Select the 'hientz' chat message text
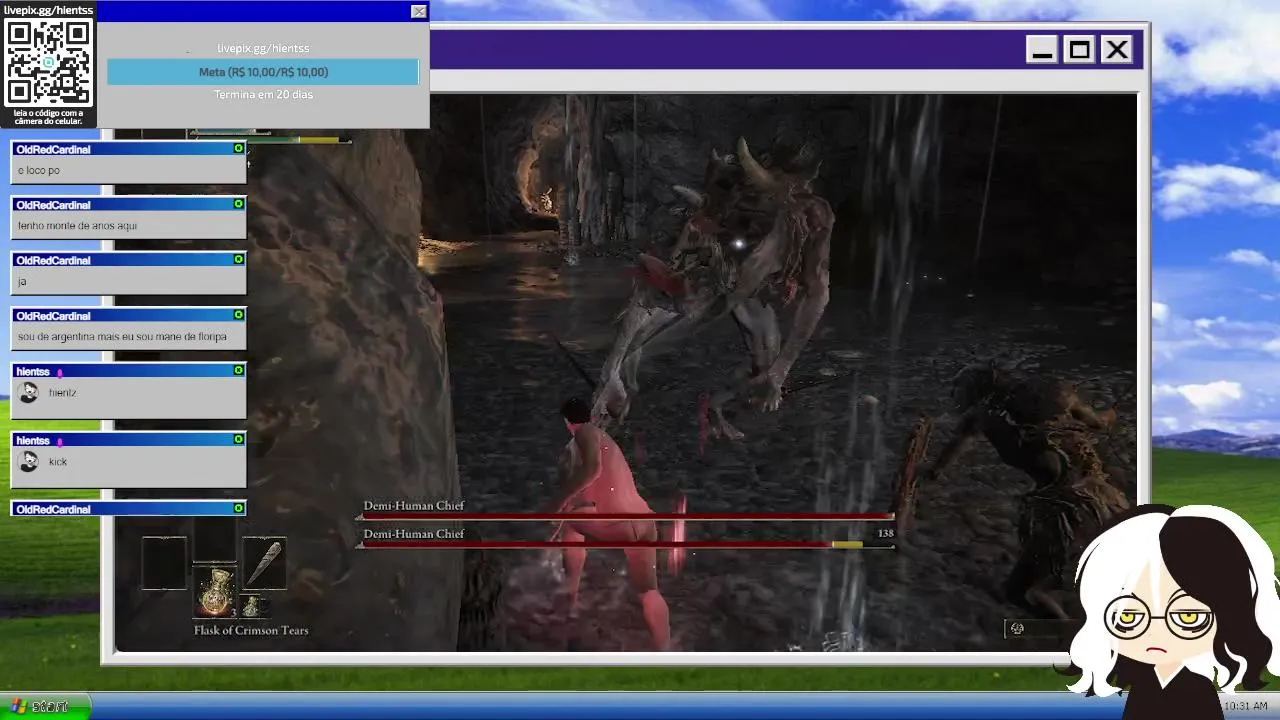 (x=62, y=393)
